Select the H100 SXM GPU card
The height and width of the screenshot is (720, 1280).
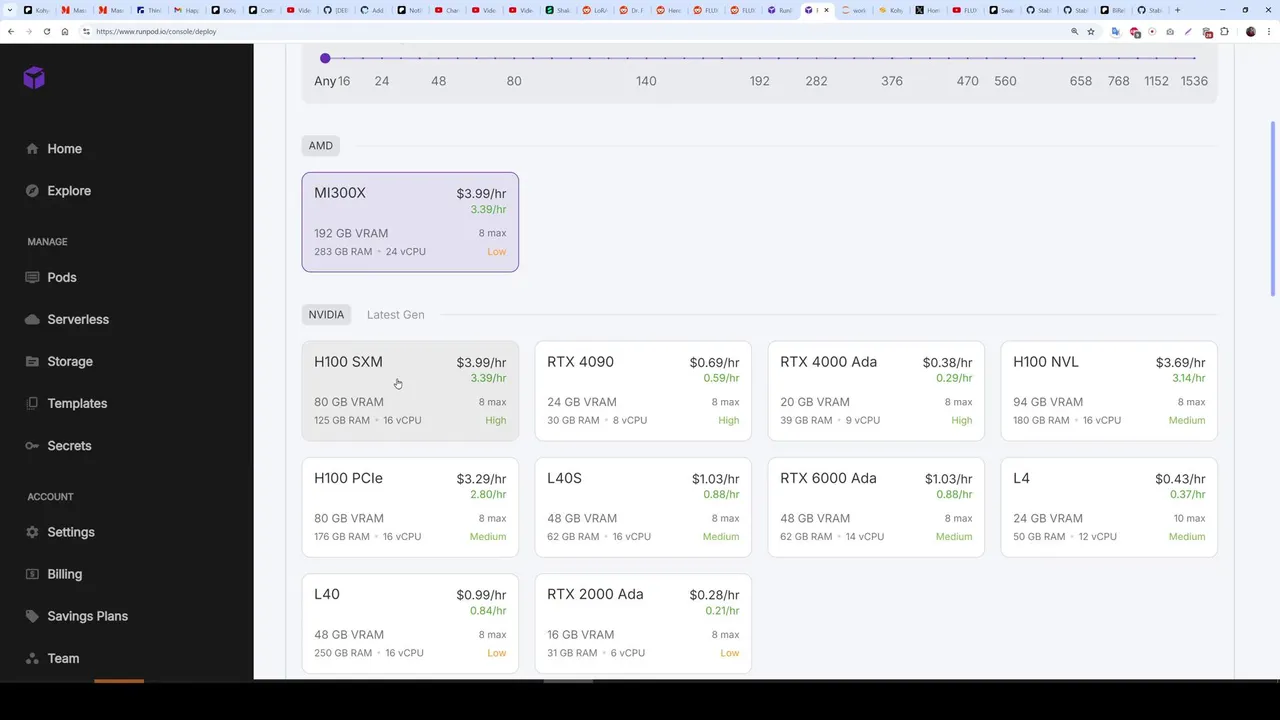(410, 391)
